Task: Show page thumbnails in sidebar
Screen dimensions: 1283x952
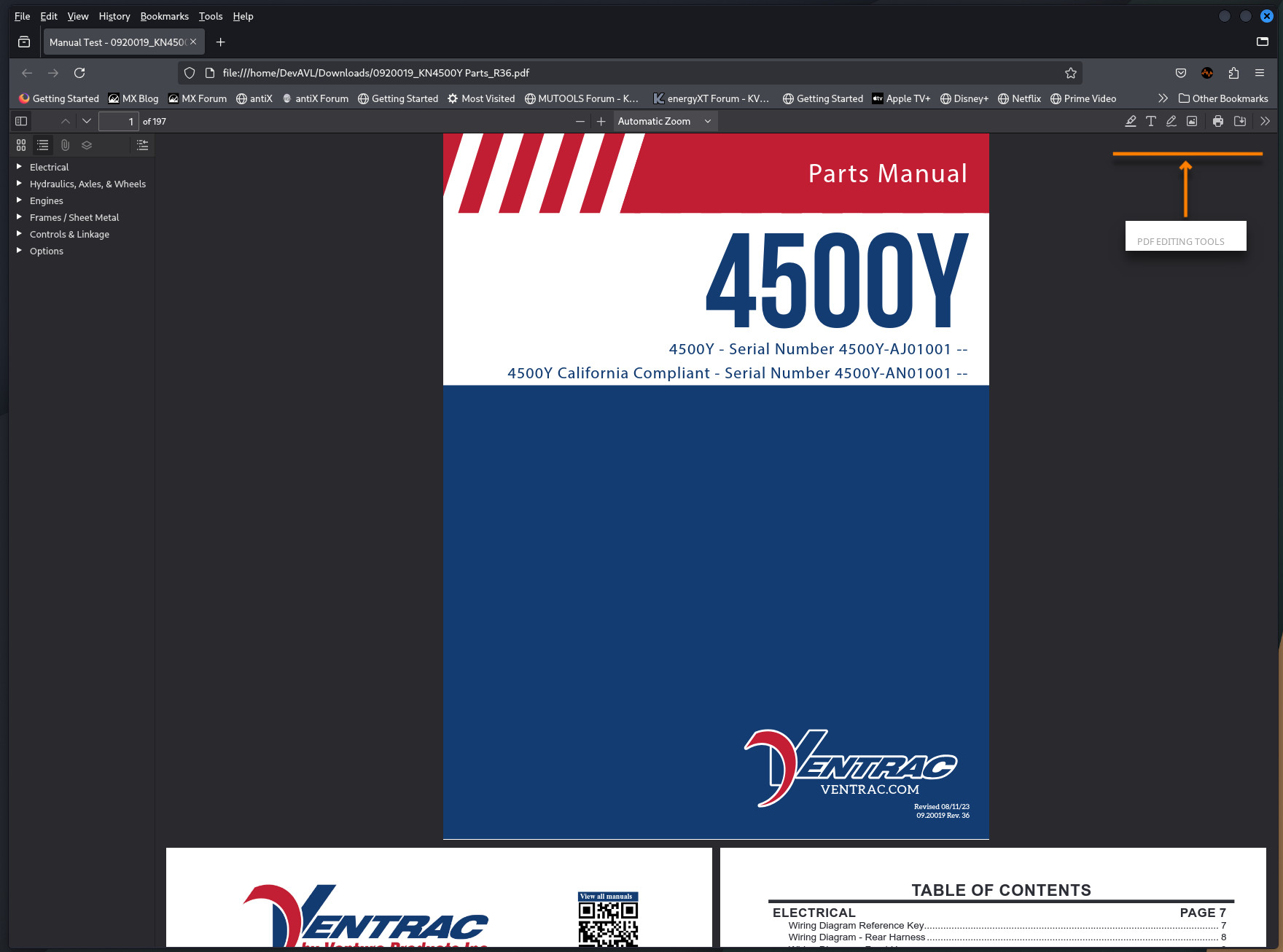Action: 21,145
